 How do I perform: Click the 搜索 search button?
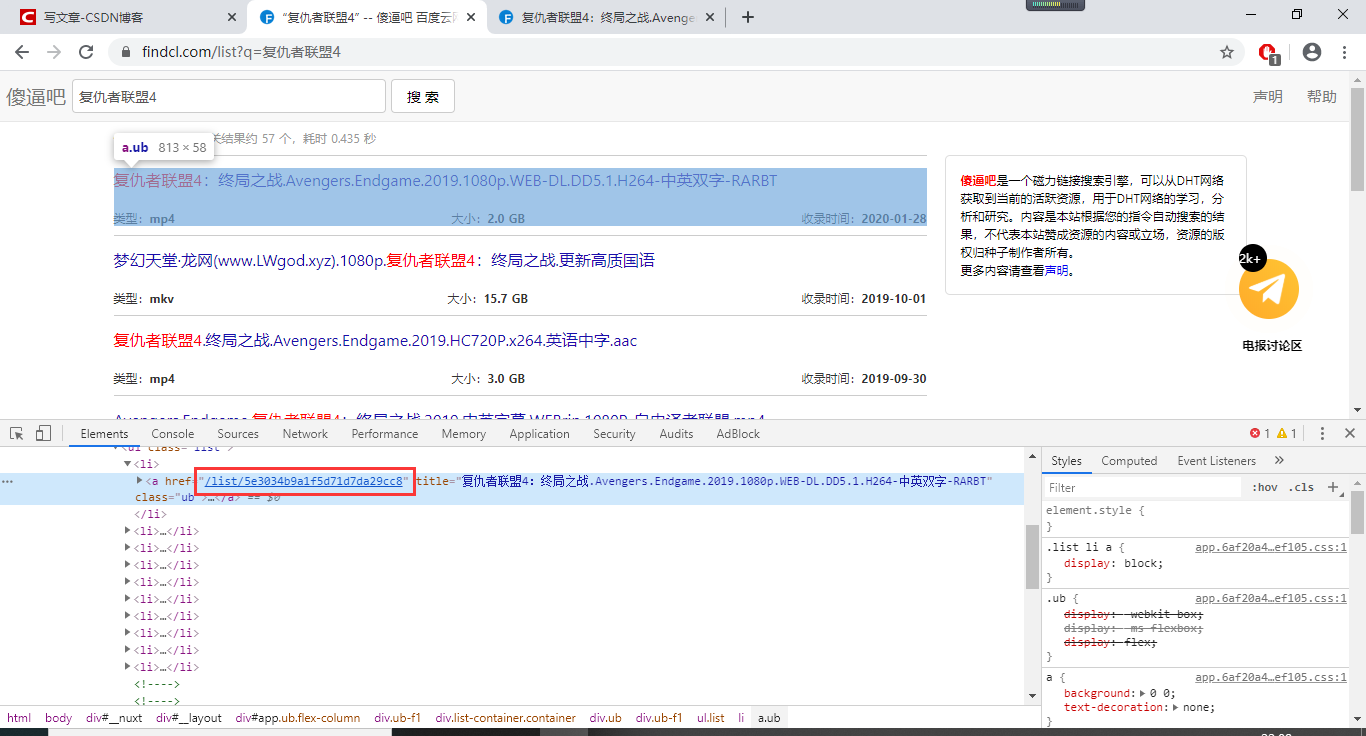pyautogui.click(x=423, y=96)
